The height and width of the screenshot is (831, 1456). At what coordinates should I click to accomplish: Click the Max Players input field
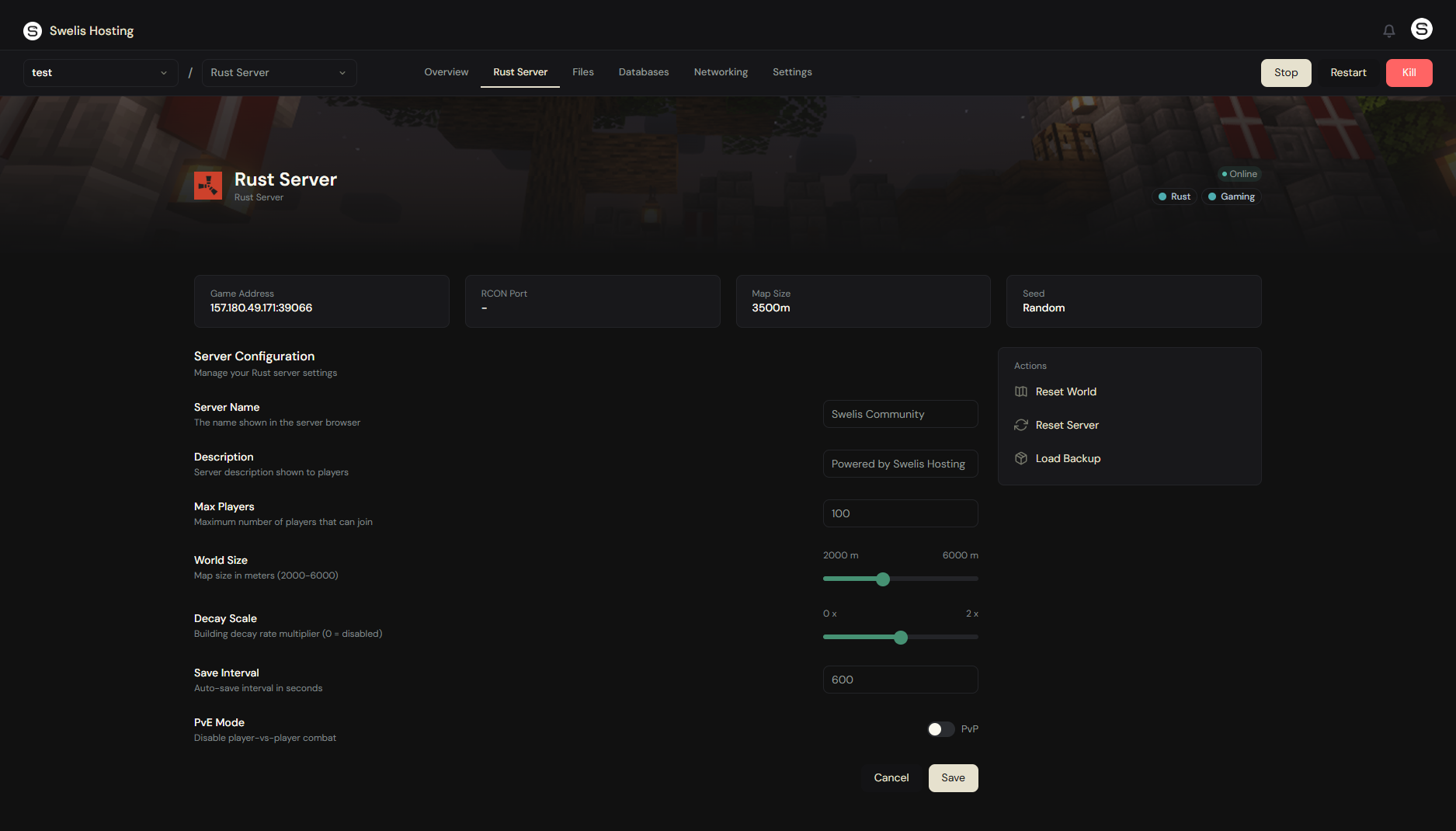click(x=900, y=513)
